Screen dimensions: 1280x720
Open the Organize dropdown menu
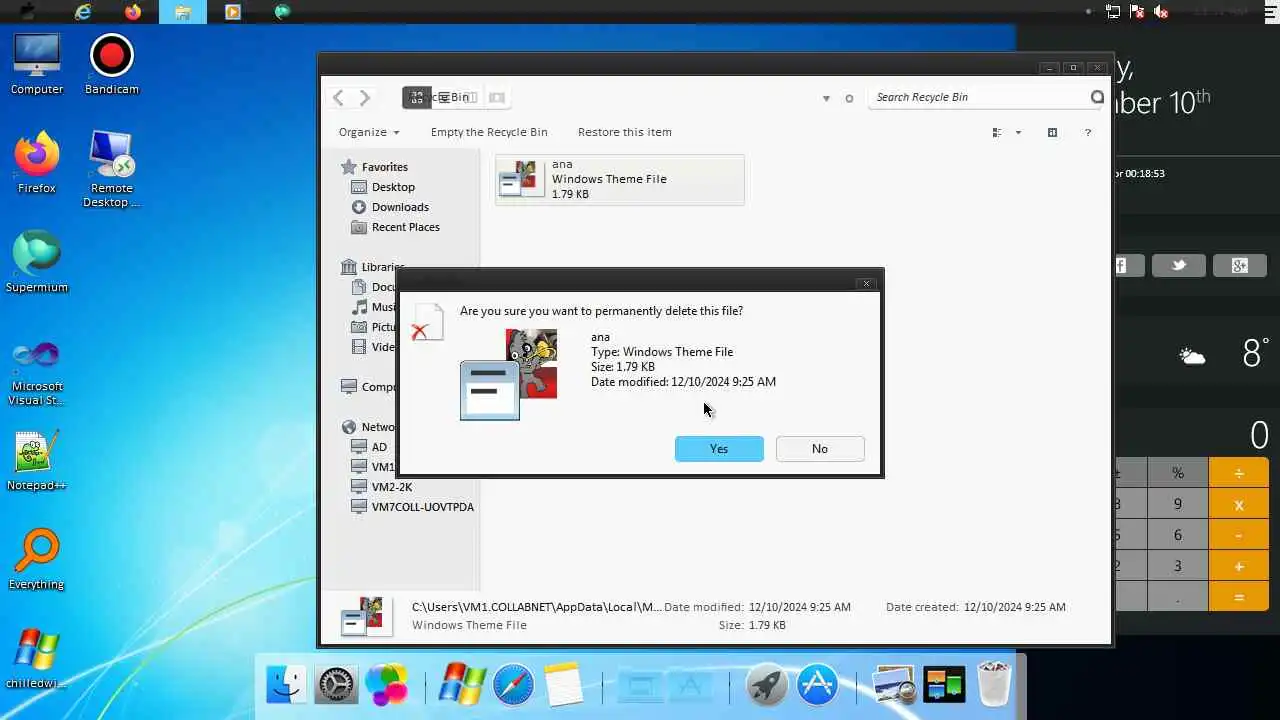pos(369,132)
